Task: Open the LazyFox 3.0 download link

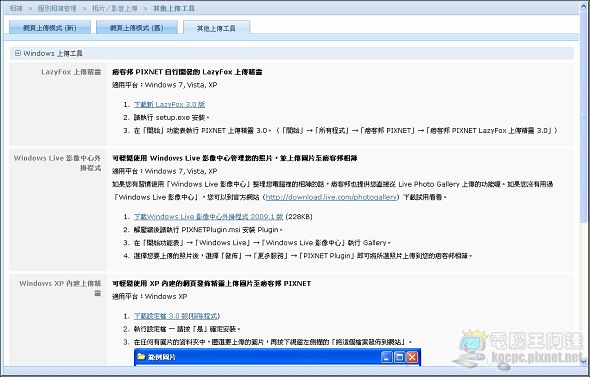Action: (x=169, y=104)
